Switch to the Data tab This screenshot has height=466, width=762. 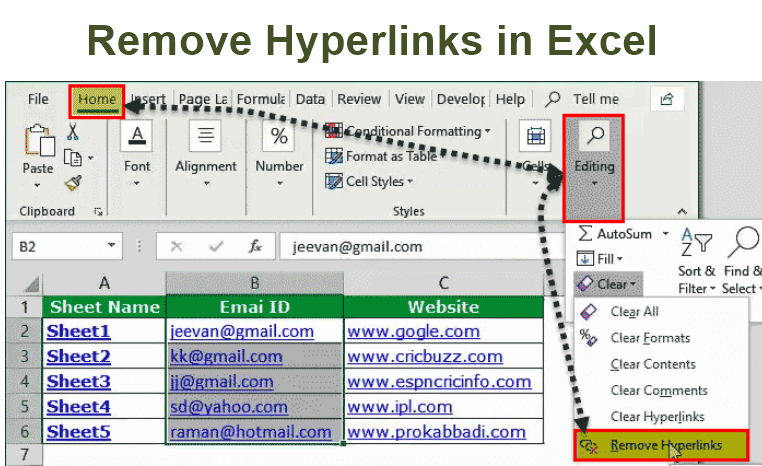[310, 99]
